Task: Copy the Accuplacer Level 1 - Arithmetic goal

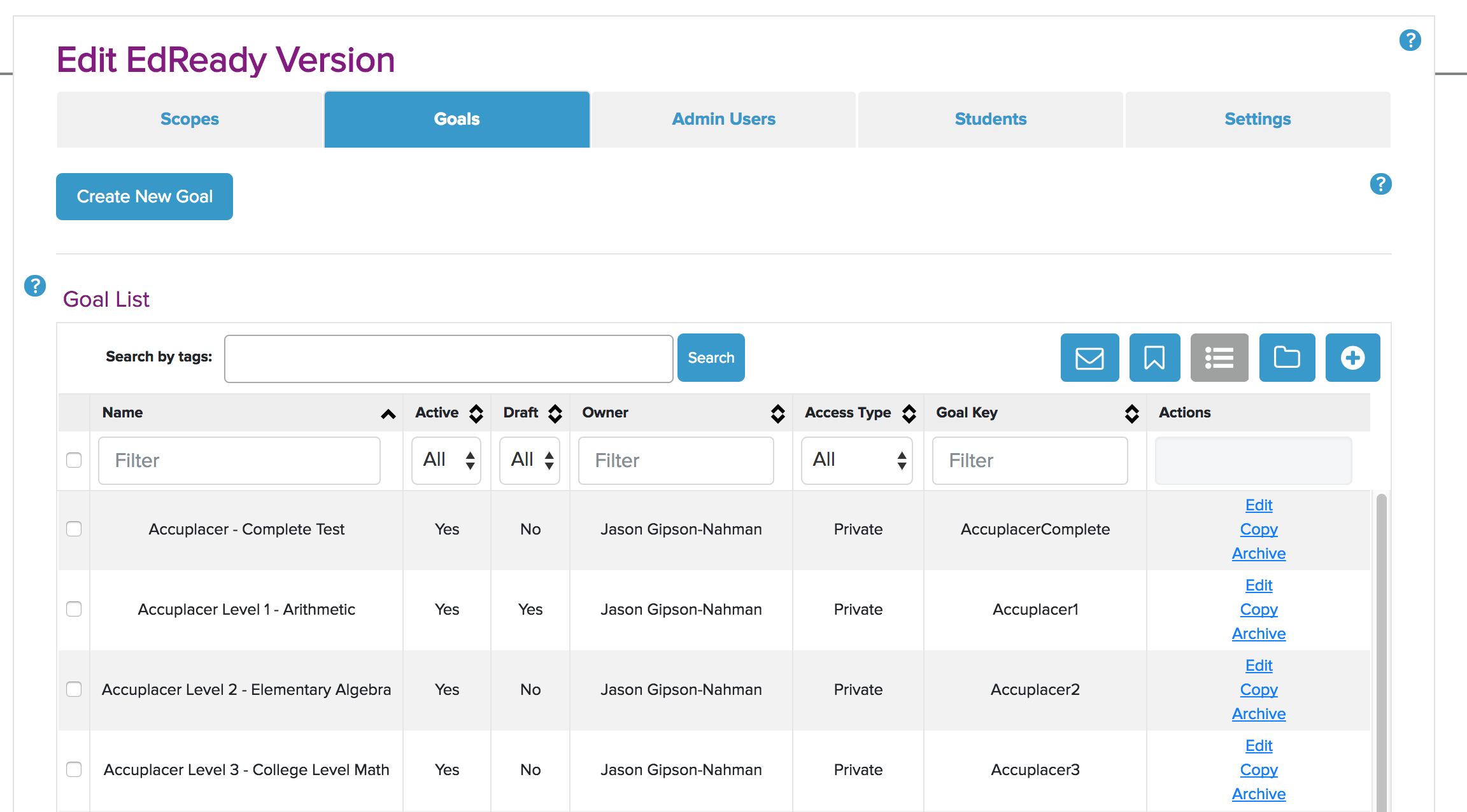Action: [1259, 610]
